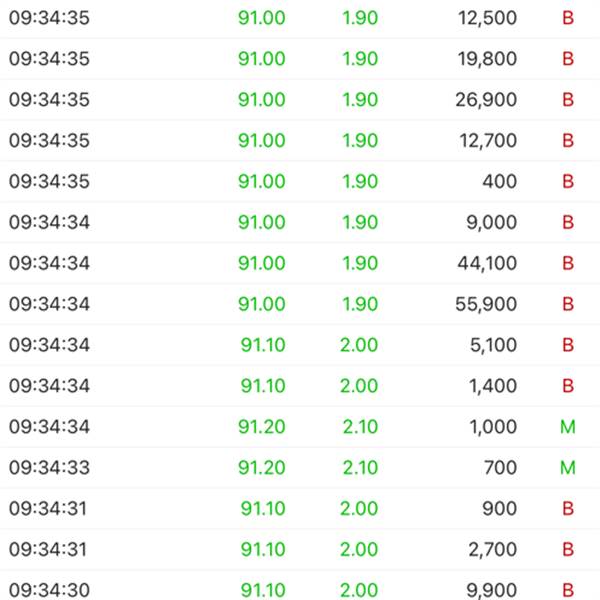Click the 900 volume trade row
The width and height of the screenshot is (600, 600).
pos(300,509)
